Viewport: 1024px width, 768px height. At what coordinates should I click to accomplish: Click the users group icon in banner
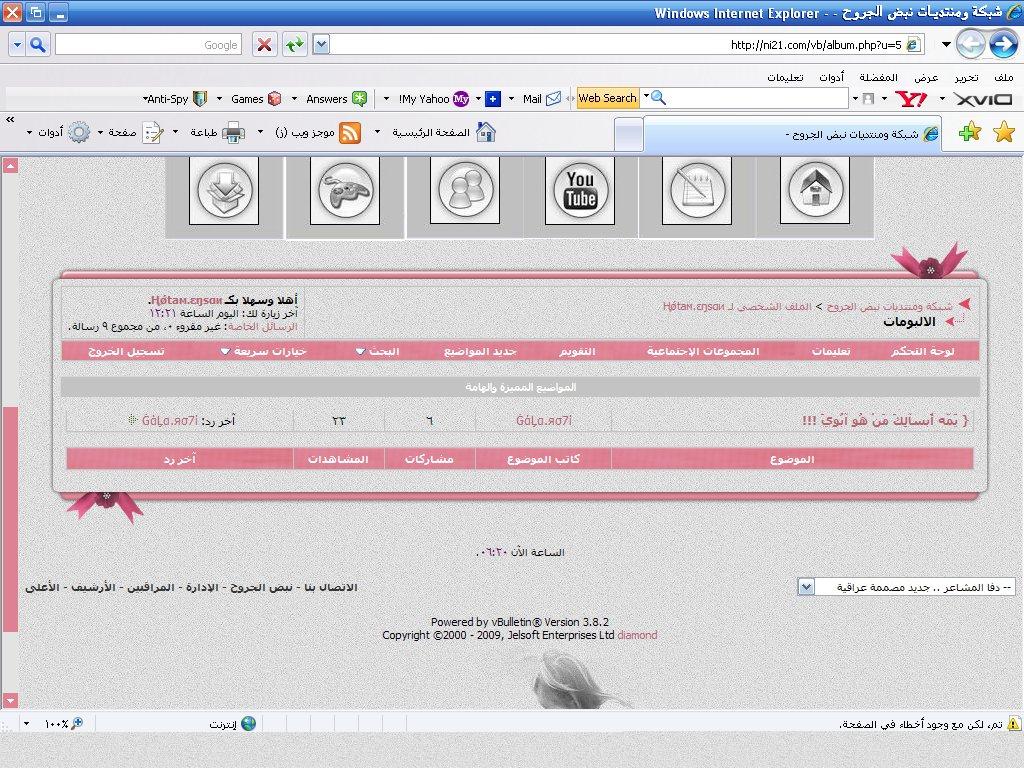[463, 191]
